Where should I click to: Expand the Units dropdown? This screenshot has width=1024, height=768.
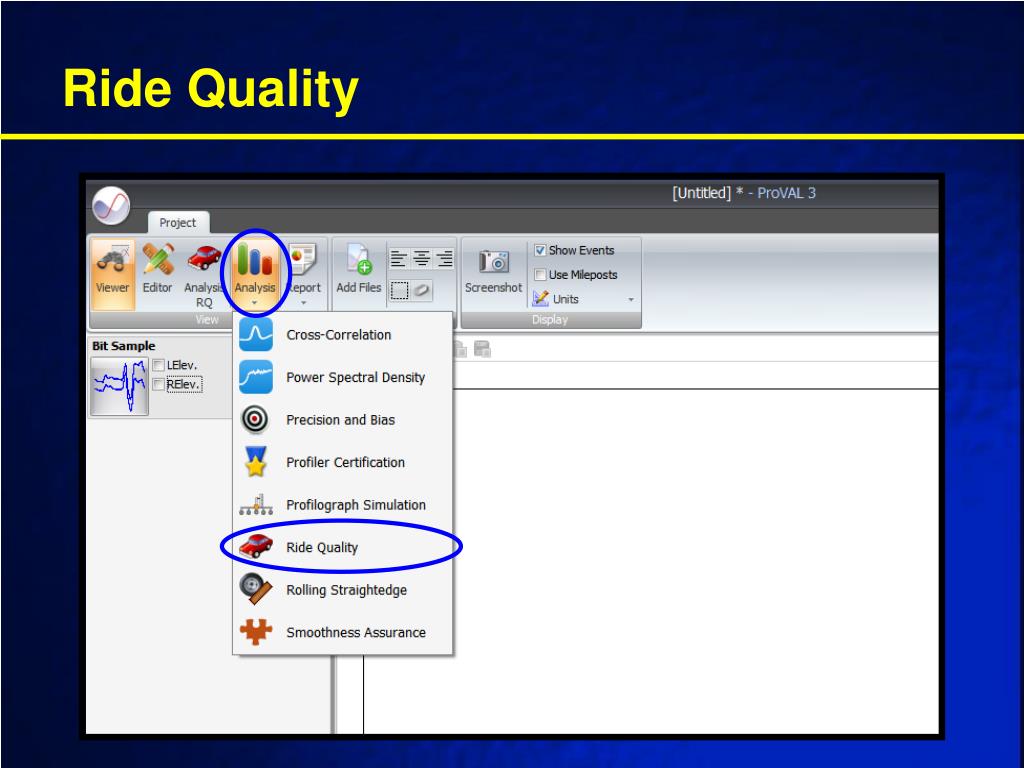[x=584, y=299]
